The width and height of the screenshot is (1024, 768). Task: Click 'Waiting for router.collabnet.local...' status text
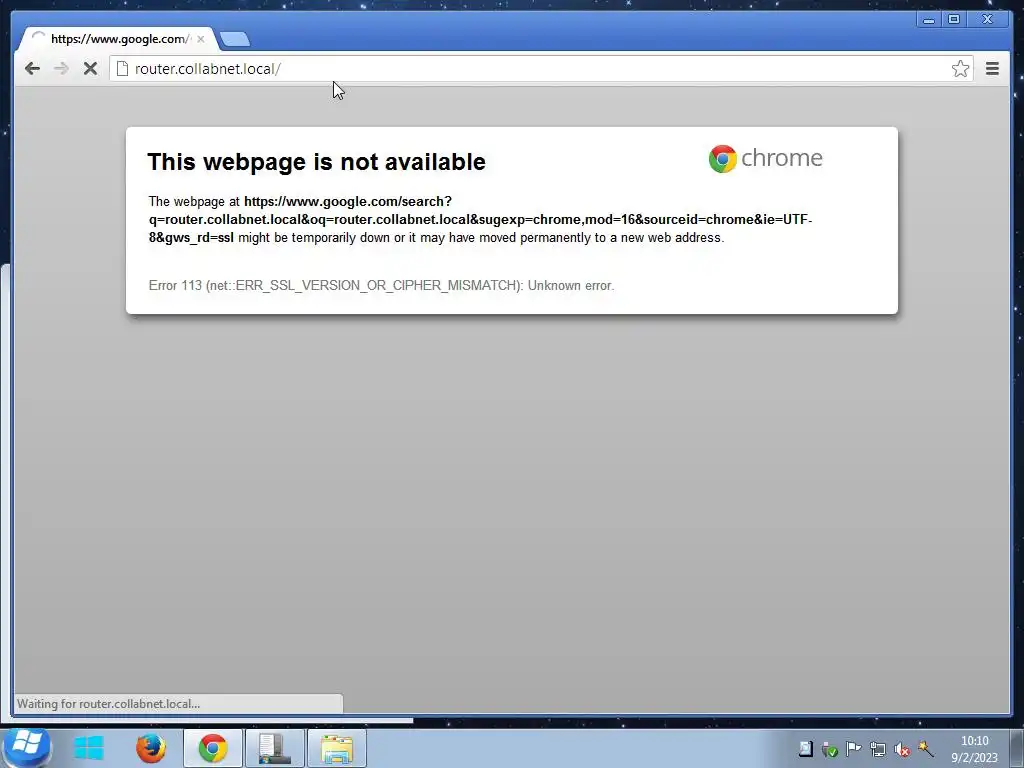click(108, 704)
